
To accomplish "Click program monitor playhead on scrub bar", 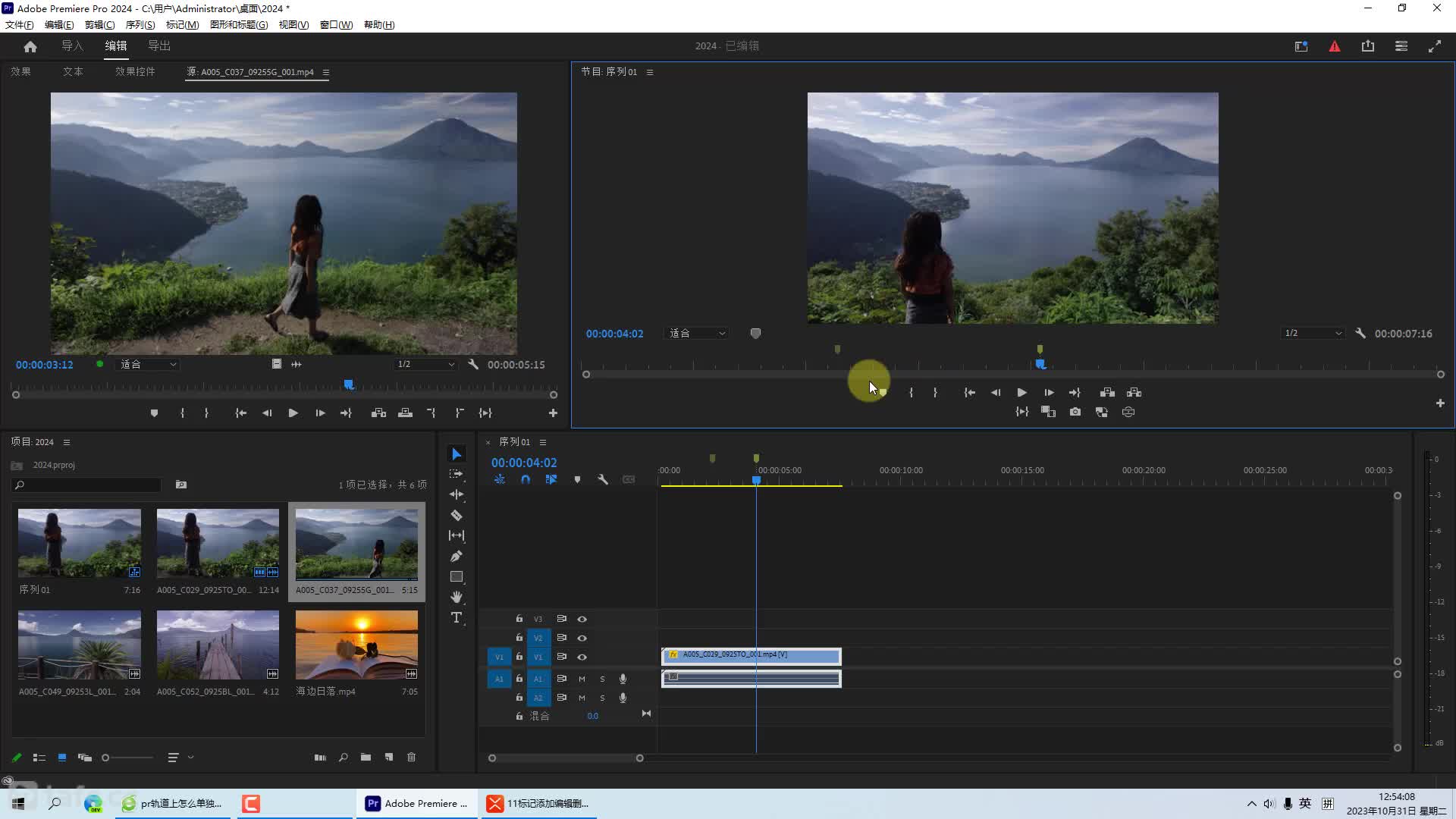I will tap(1040, 365).
